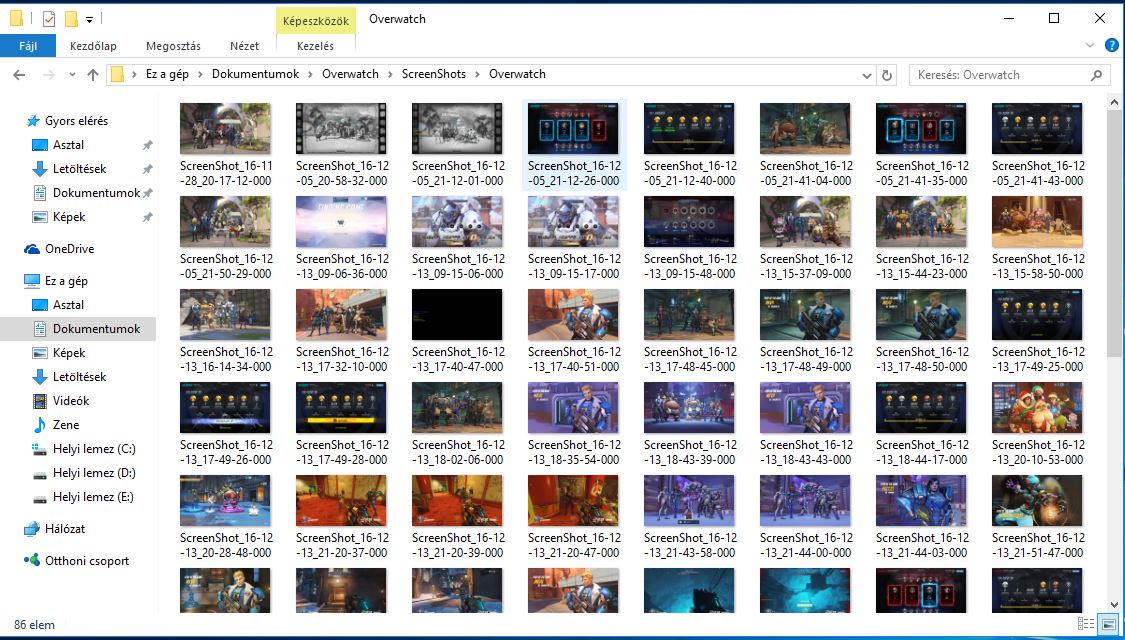Click the Forward navigation arrow
The height and width of the screenshot is (640, 1125).
pyautogui.click(x=49, y=75)
